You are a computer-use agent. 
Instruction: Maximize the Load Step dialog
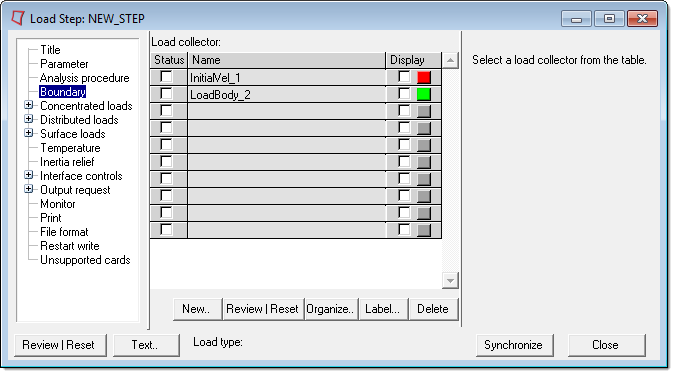[609, 19]
